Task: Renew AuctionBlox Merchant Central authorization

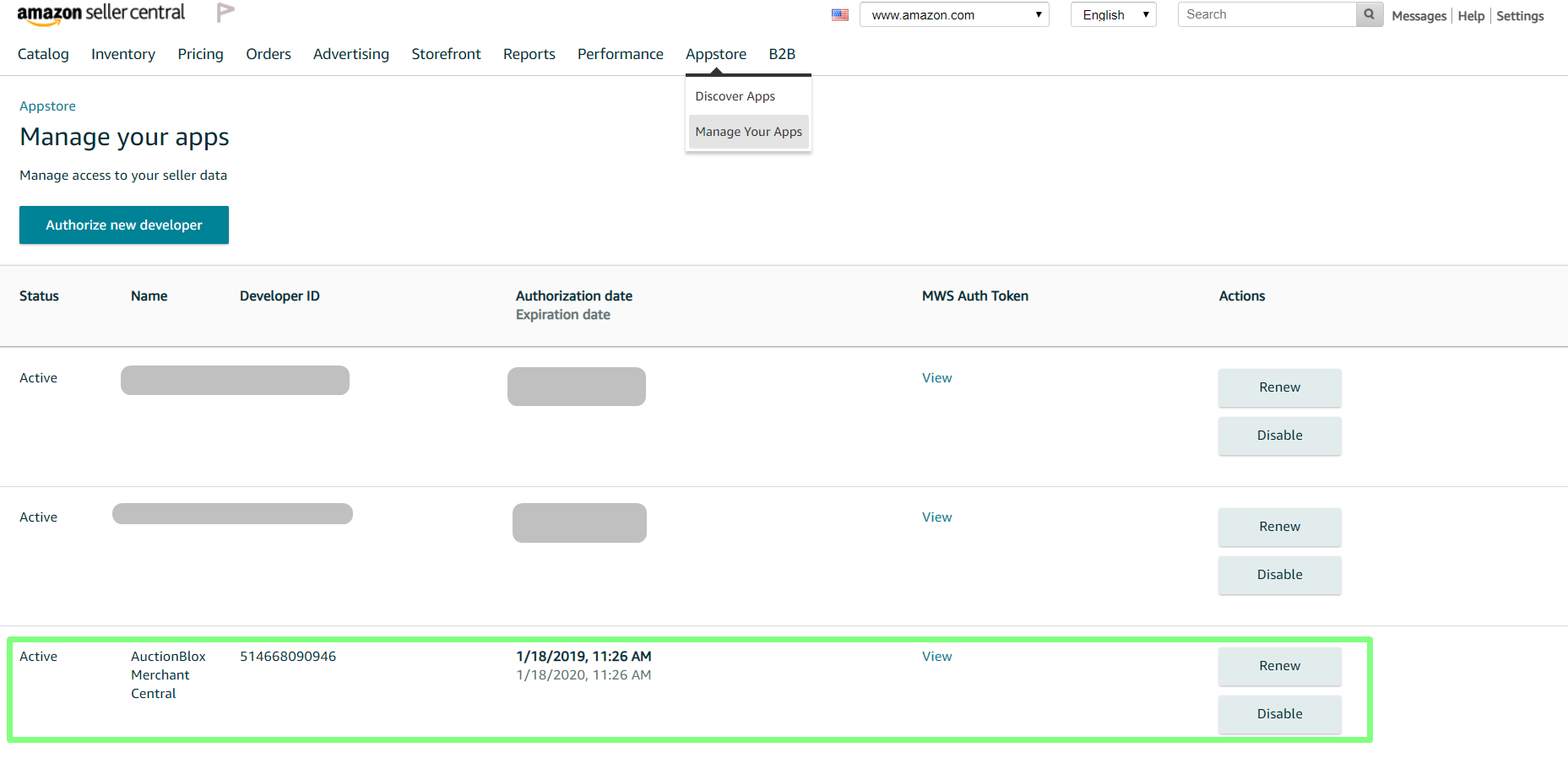Action: point(1279,666)
